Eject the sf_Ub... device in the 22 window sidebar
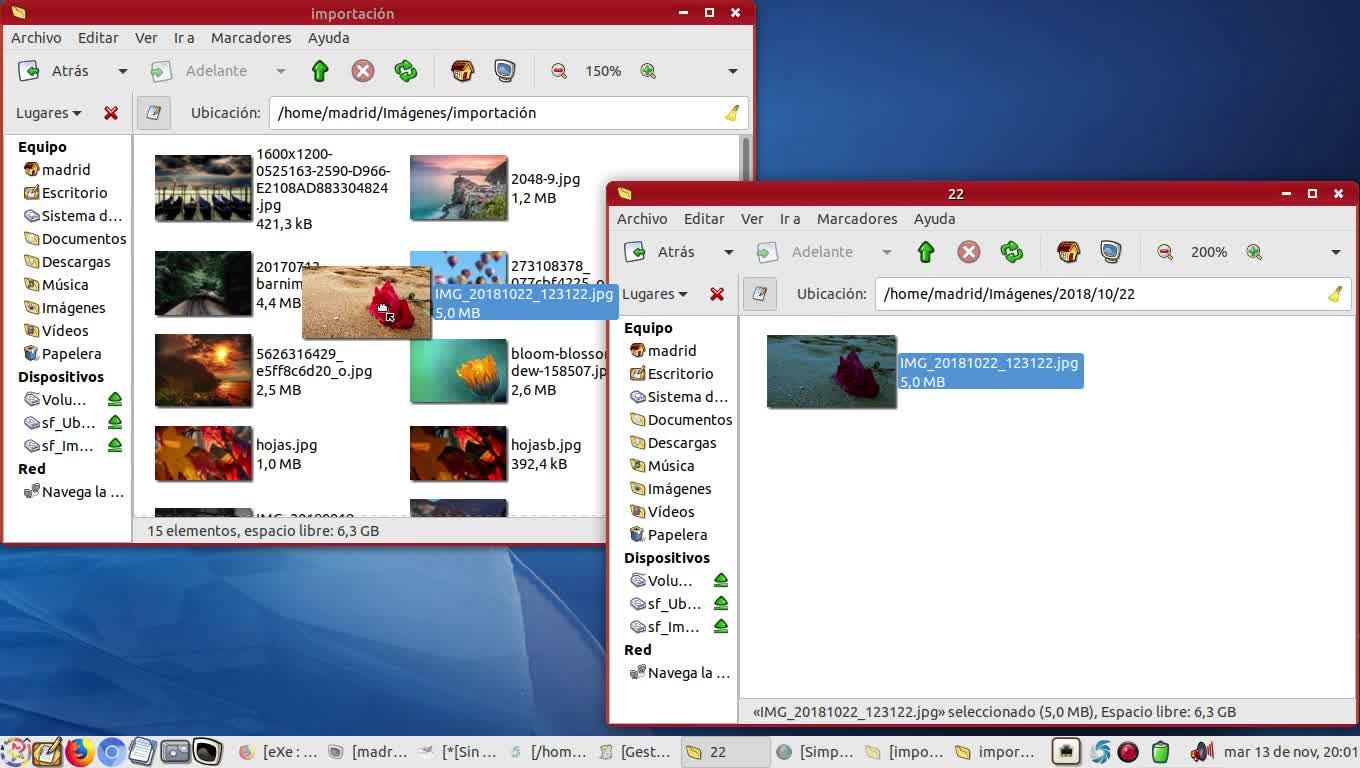Screen dimensions: 1360x768 [x=720, y=604]
